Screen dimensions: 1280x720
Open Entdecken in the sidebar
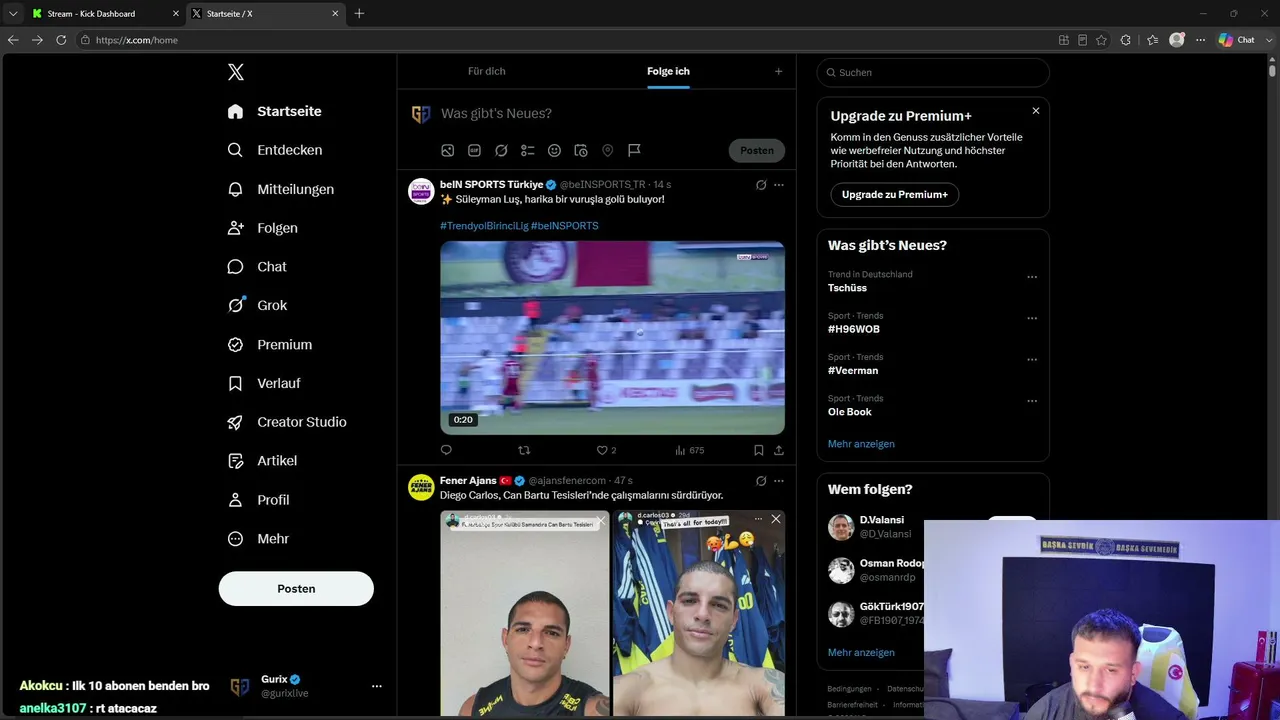click(x=274, y=150)
